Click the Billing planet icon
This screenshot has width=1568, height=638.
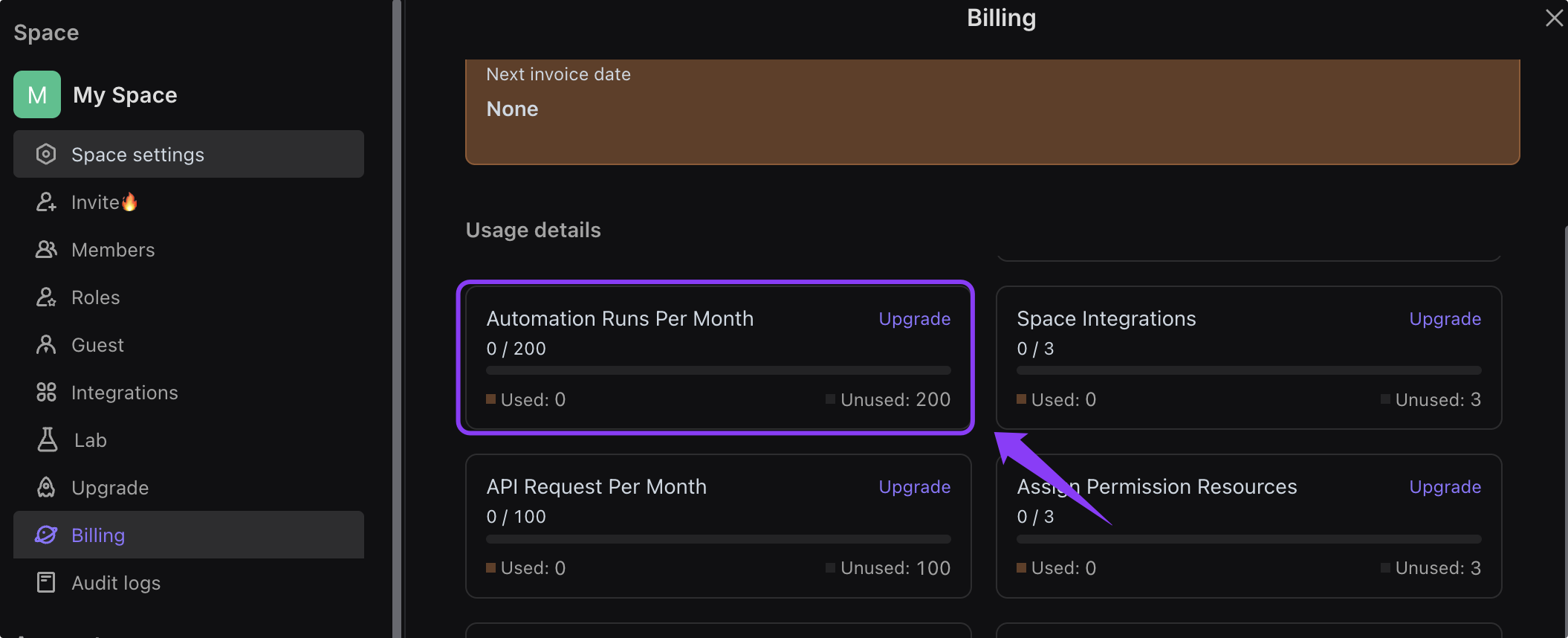tap(46, 535)
